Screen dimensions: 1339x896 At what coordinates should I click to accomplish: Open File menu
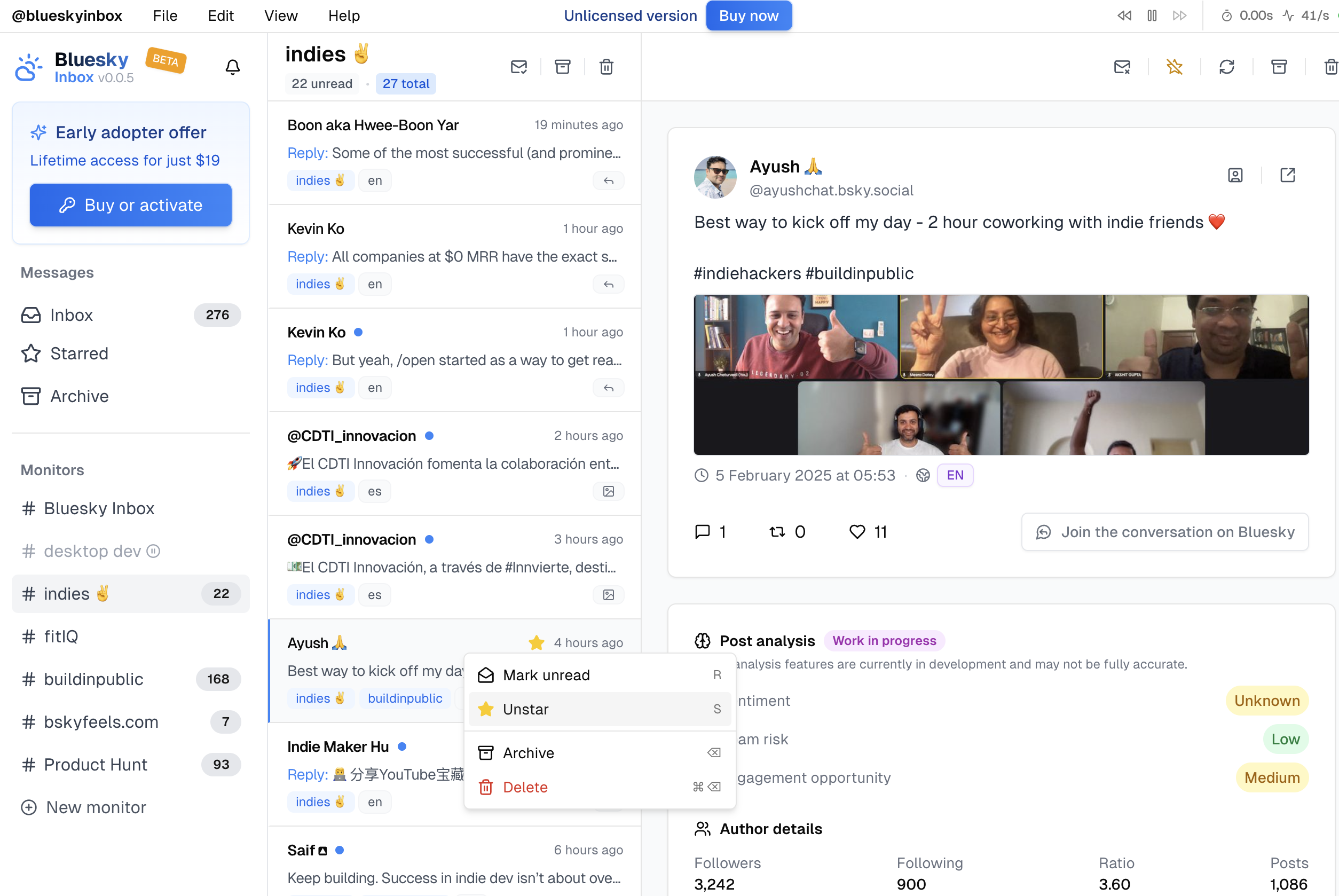165,15
